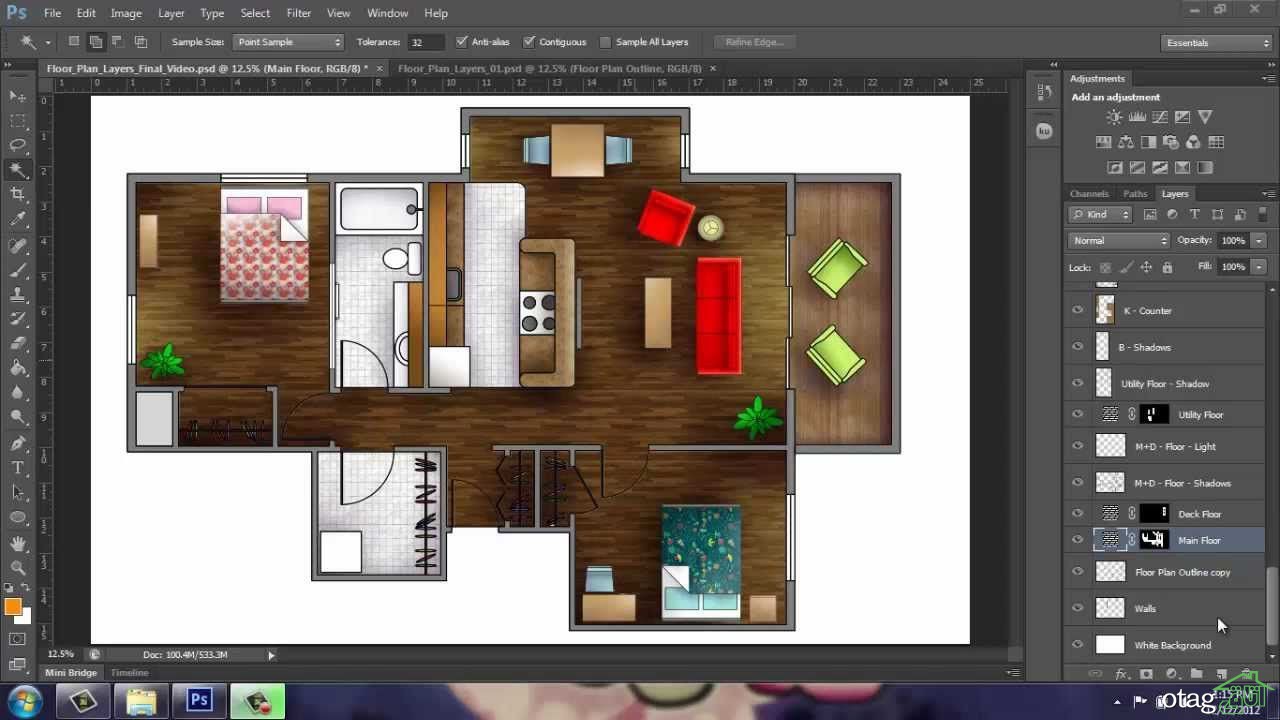Select the Hand tool
Screen dimensions: 1280x720
[18, 543]
